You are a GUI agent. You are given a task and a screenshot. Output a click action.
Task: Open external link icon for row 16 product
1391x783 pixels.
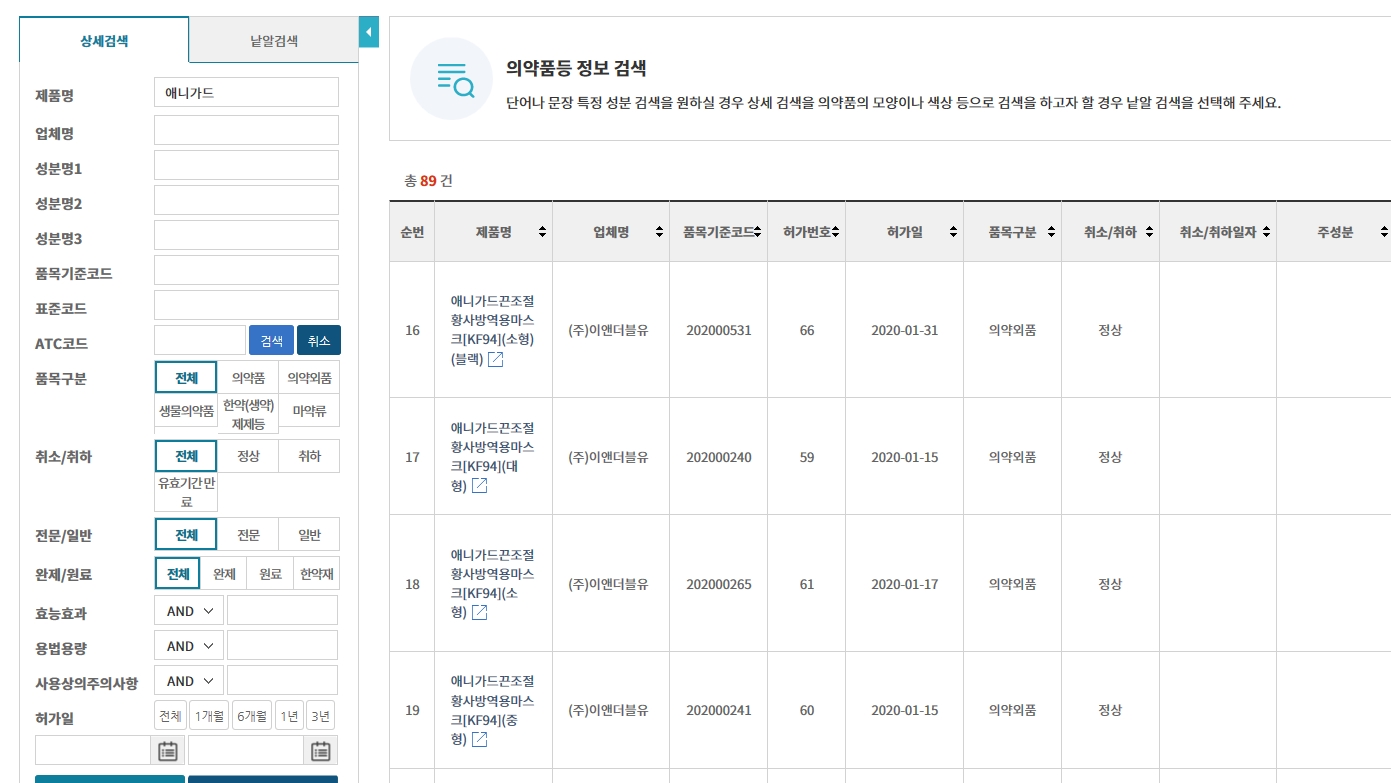(x=495, y=360)
